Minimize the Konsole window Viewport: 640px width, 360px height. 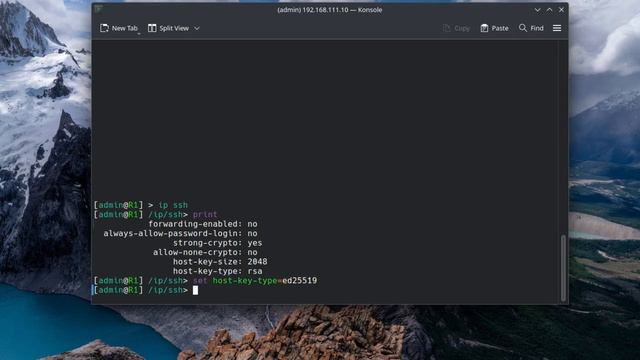tap(537, 10)
